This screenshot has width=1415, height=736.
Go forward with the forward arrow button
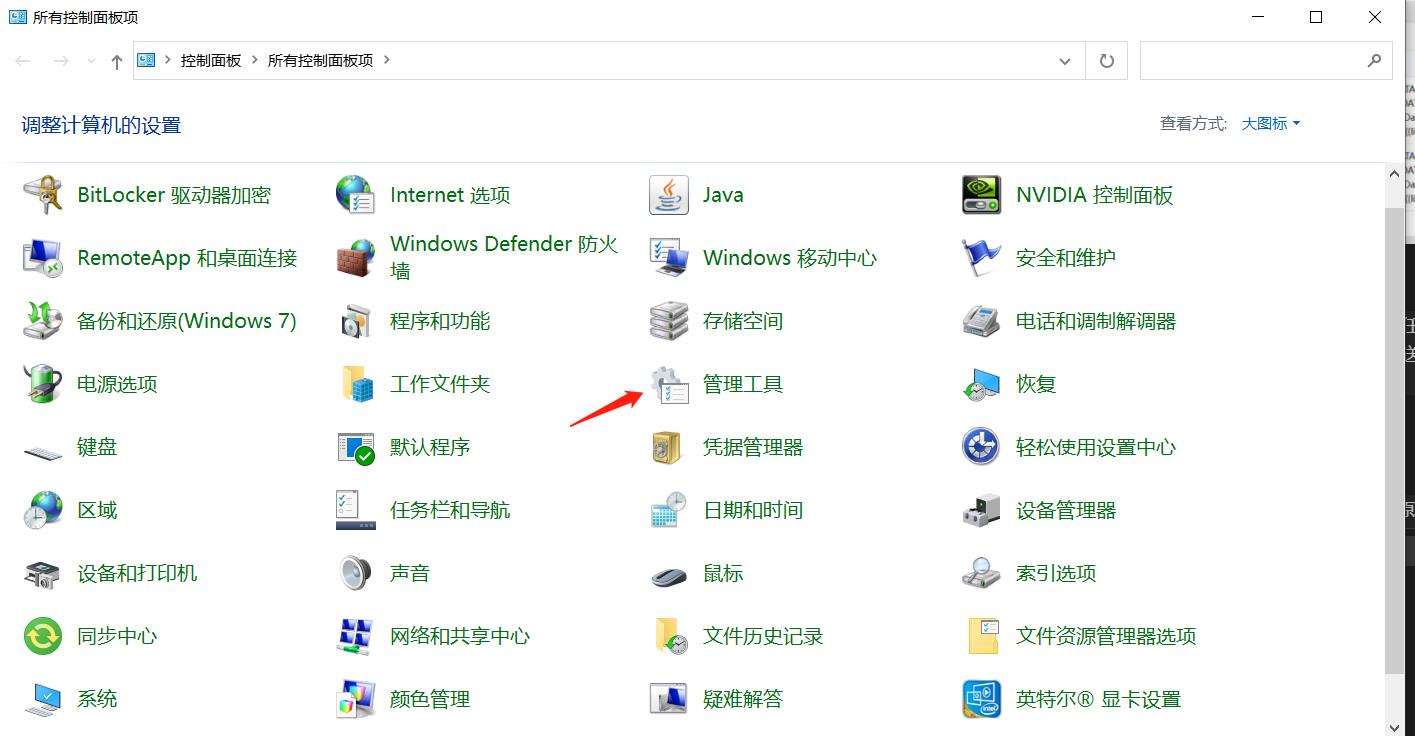coord(61,61)
